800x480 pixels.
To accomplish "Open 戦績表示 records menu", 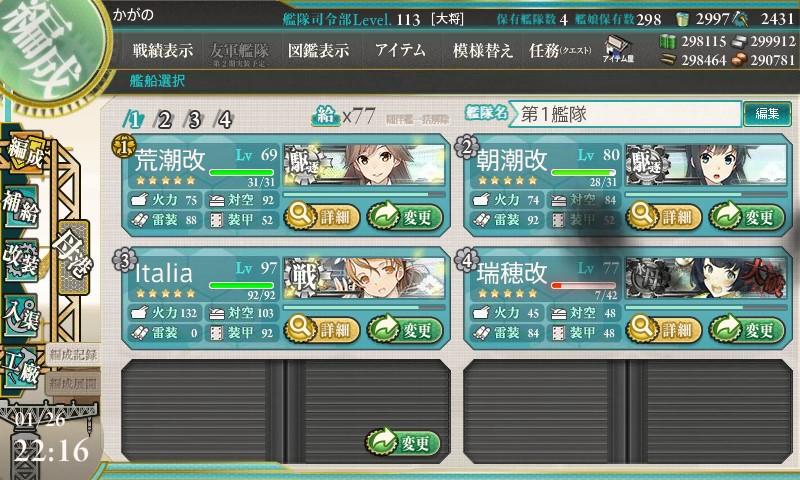I will 163,50.
